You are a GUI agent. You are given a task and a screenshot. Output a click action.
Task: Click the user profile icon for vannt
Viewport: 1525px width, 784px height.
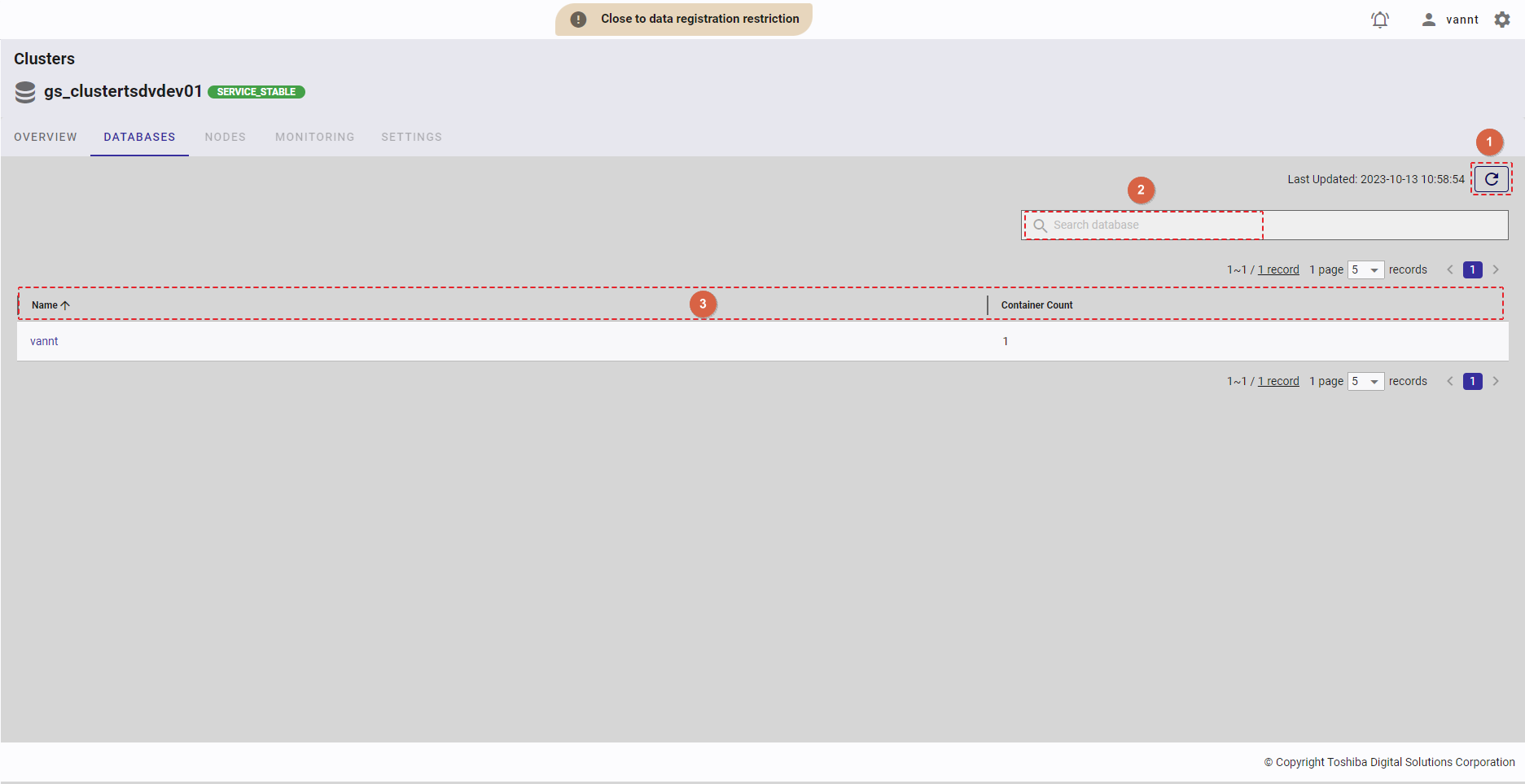coord(1428,20)
